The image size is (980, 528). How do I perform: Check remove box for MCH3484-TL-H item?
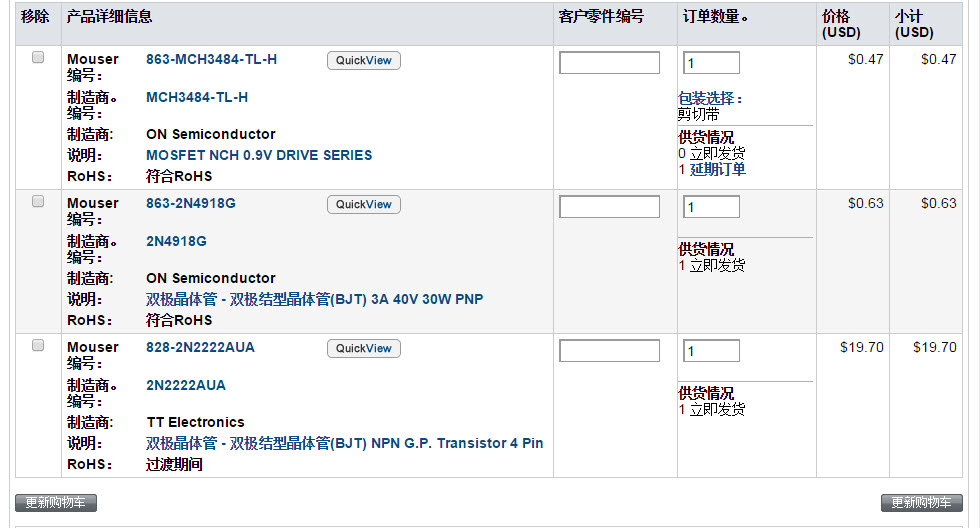(x=38, y=57)
